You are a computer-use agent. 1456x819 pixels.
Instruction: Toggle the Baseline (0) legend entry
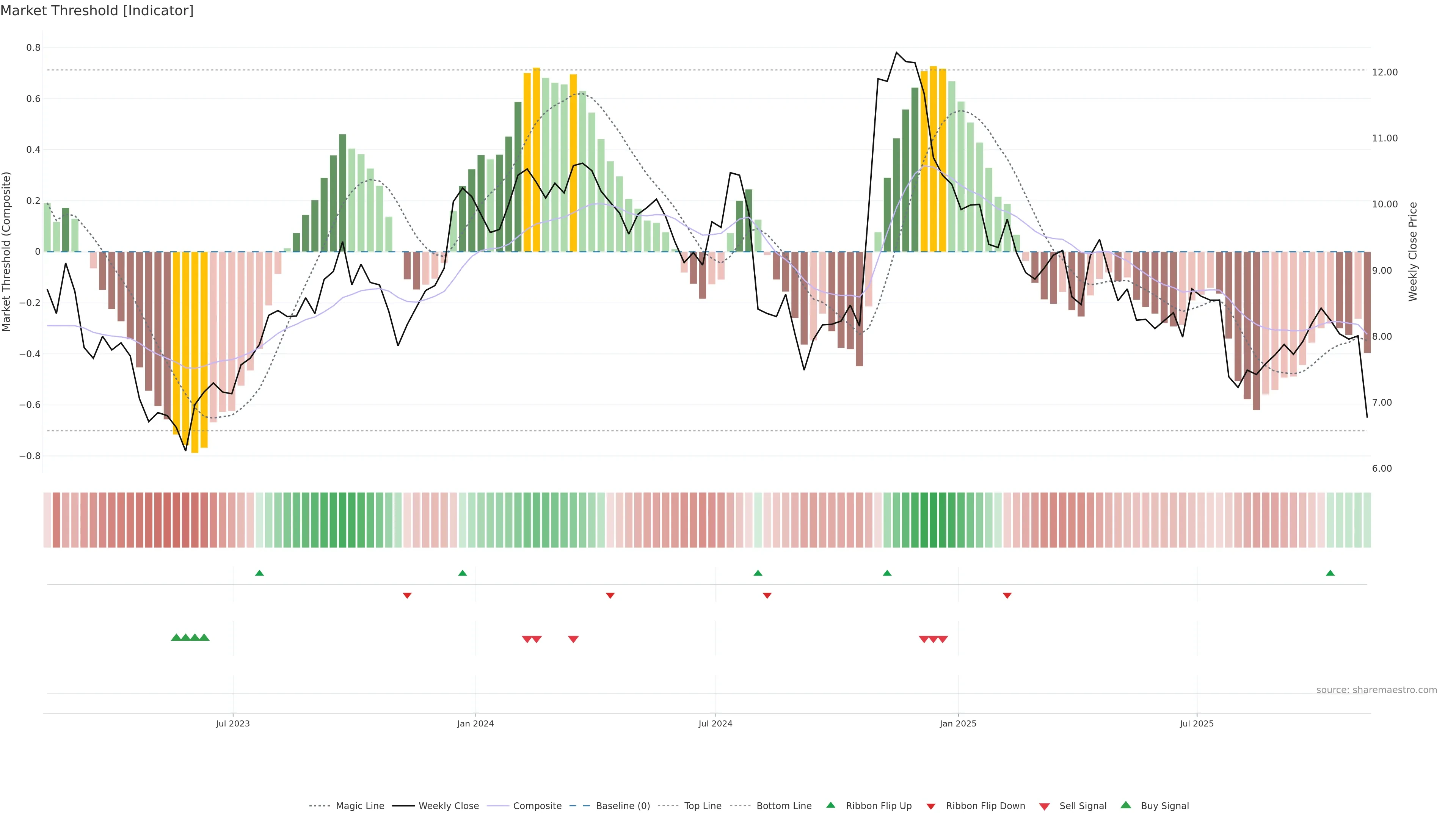[x=623, y=806]
